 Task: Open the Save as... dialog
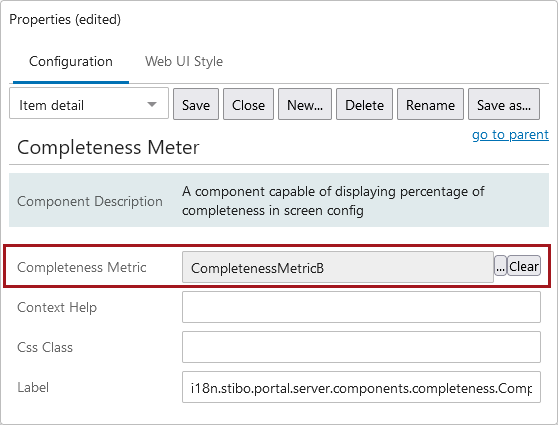click(504, 104)
